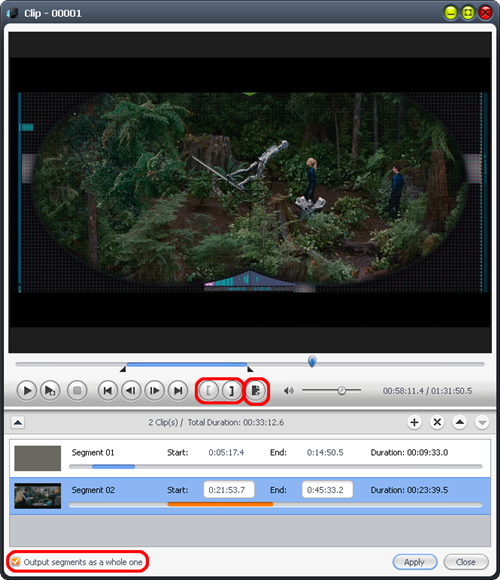Edit Segment 02 start time field

[x=229, y=490]
